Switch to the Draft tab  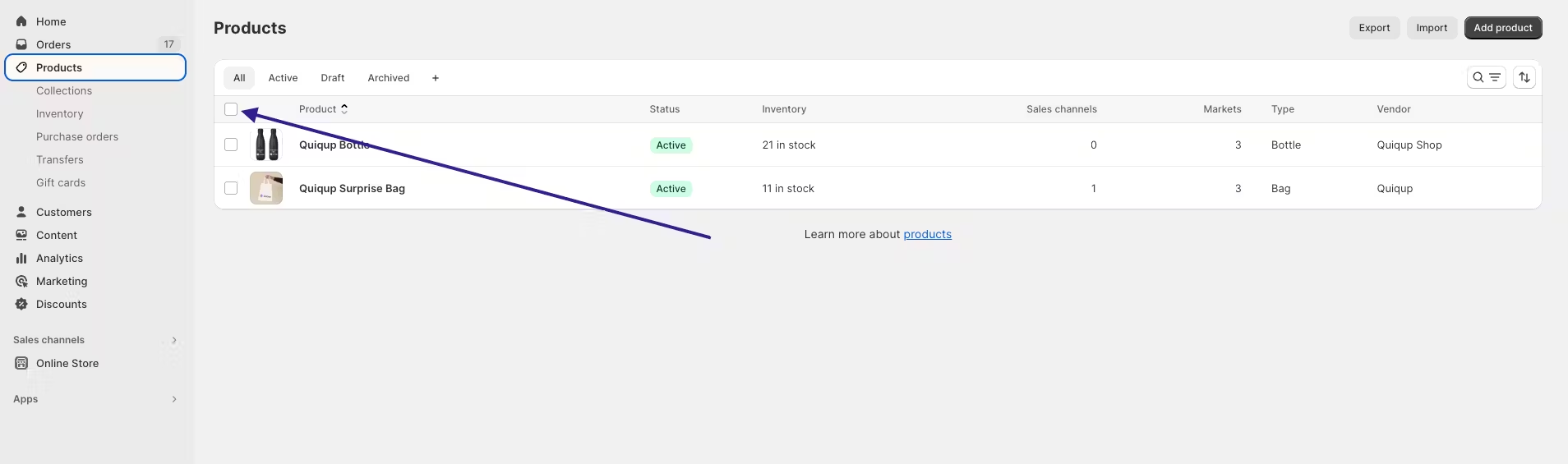pyautogui.click(x=333, y=78)
